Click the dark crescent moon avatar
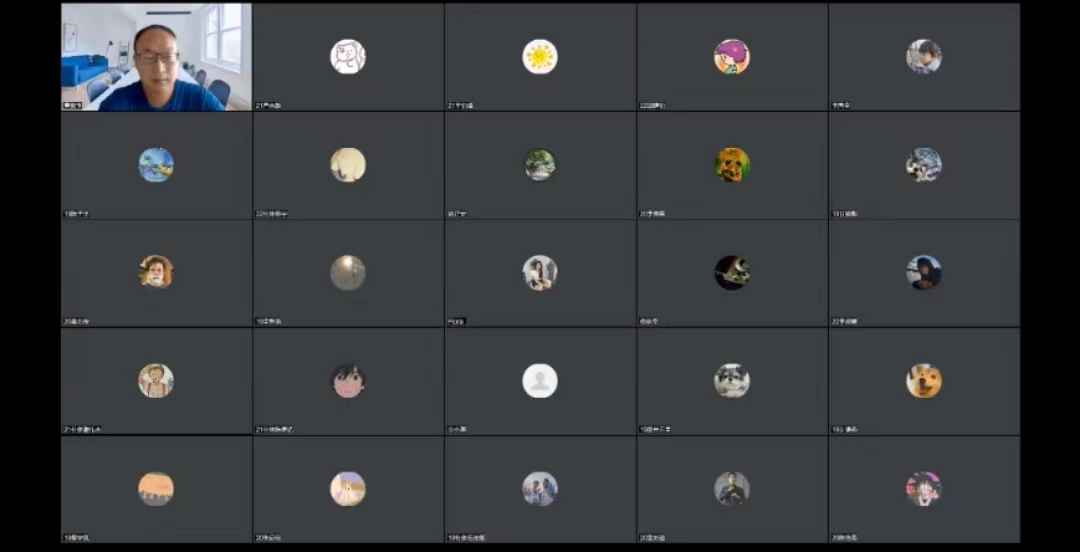 pyautogui.click(x=731, y=272)
